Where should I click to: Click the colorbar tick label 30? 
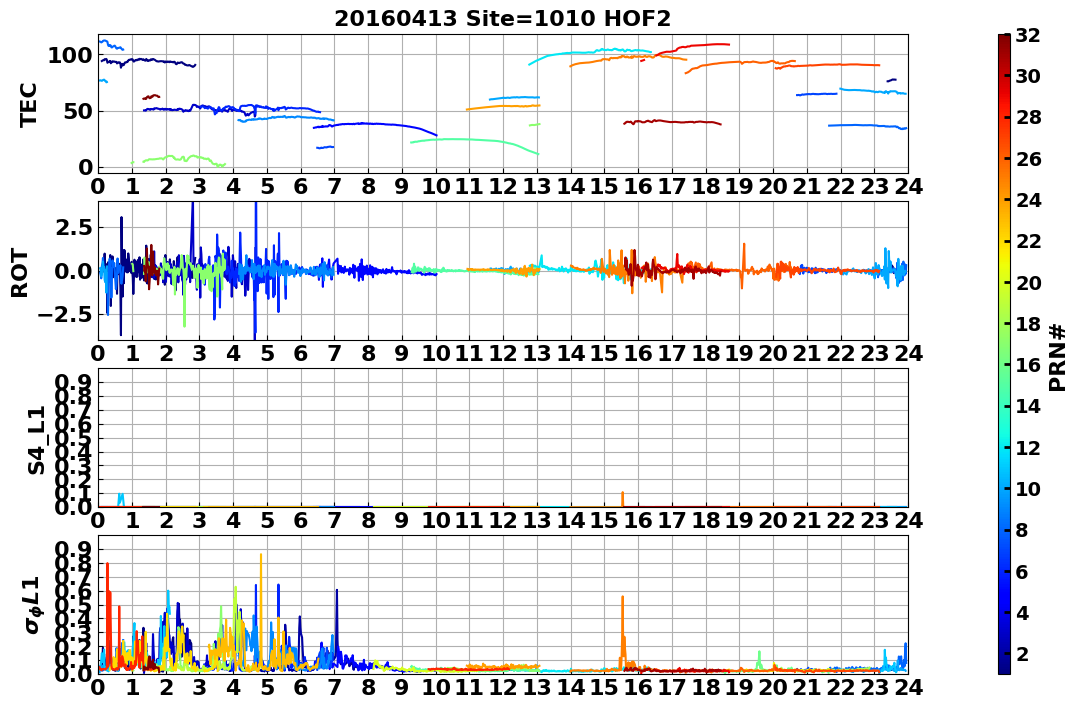pyautogui.click(x=1028, y=76)
